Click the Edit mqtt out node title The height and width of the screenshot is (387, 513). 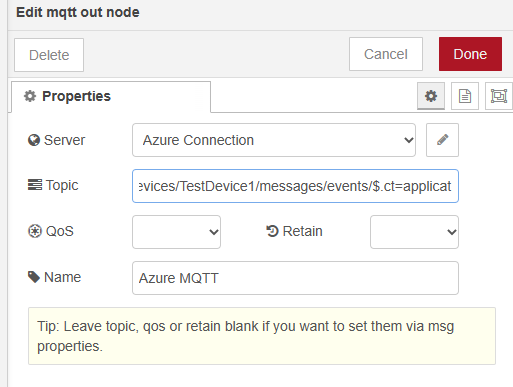[x=78, y=12]
